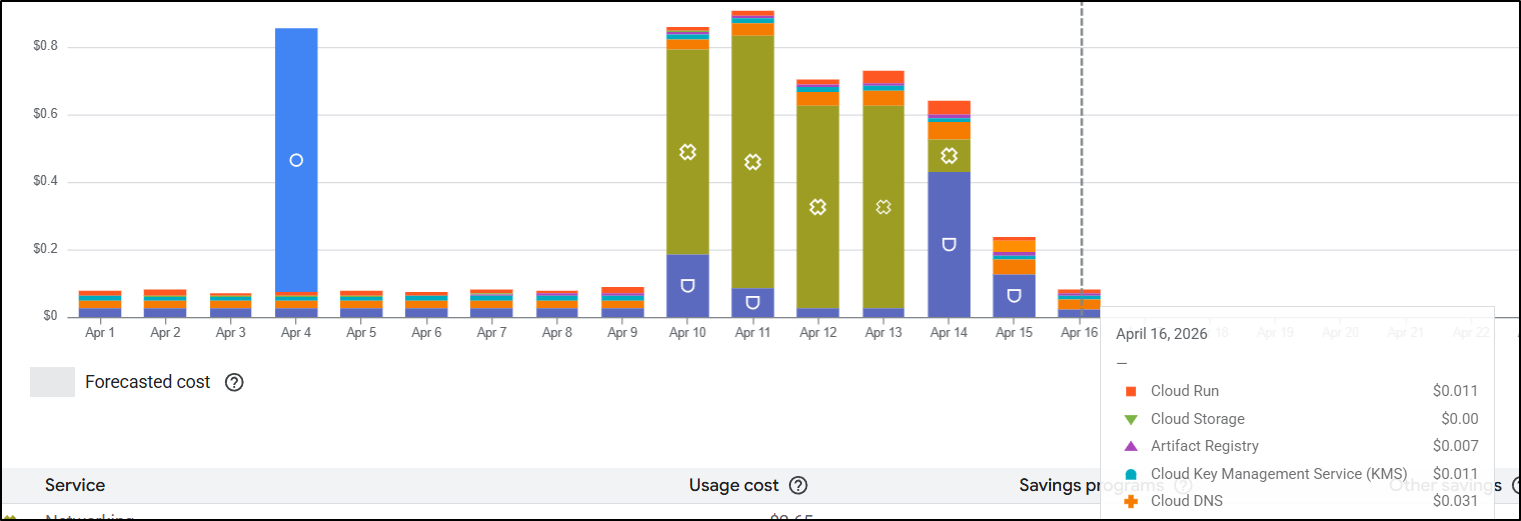1521x521 pixels.
Task: Click the circle marker on the Apr 4 bar
Action: pyautogui.click(x=296, y=160)
